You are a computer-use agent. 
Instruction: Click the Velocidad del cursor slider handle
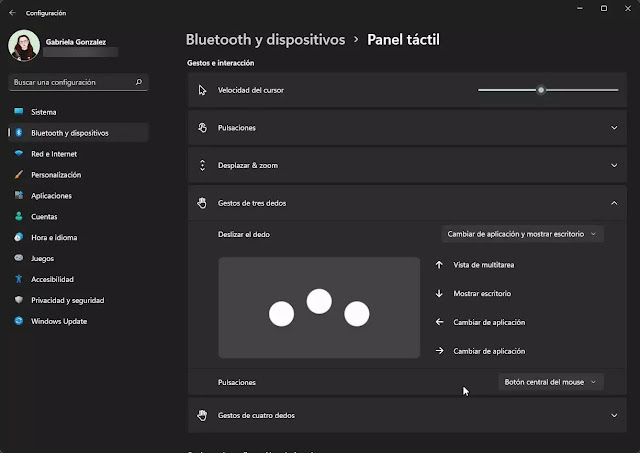pyautogui.click(x=541, y=90)
